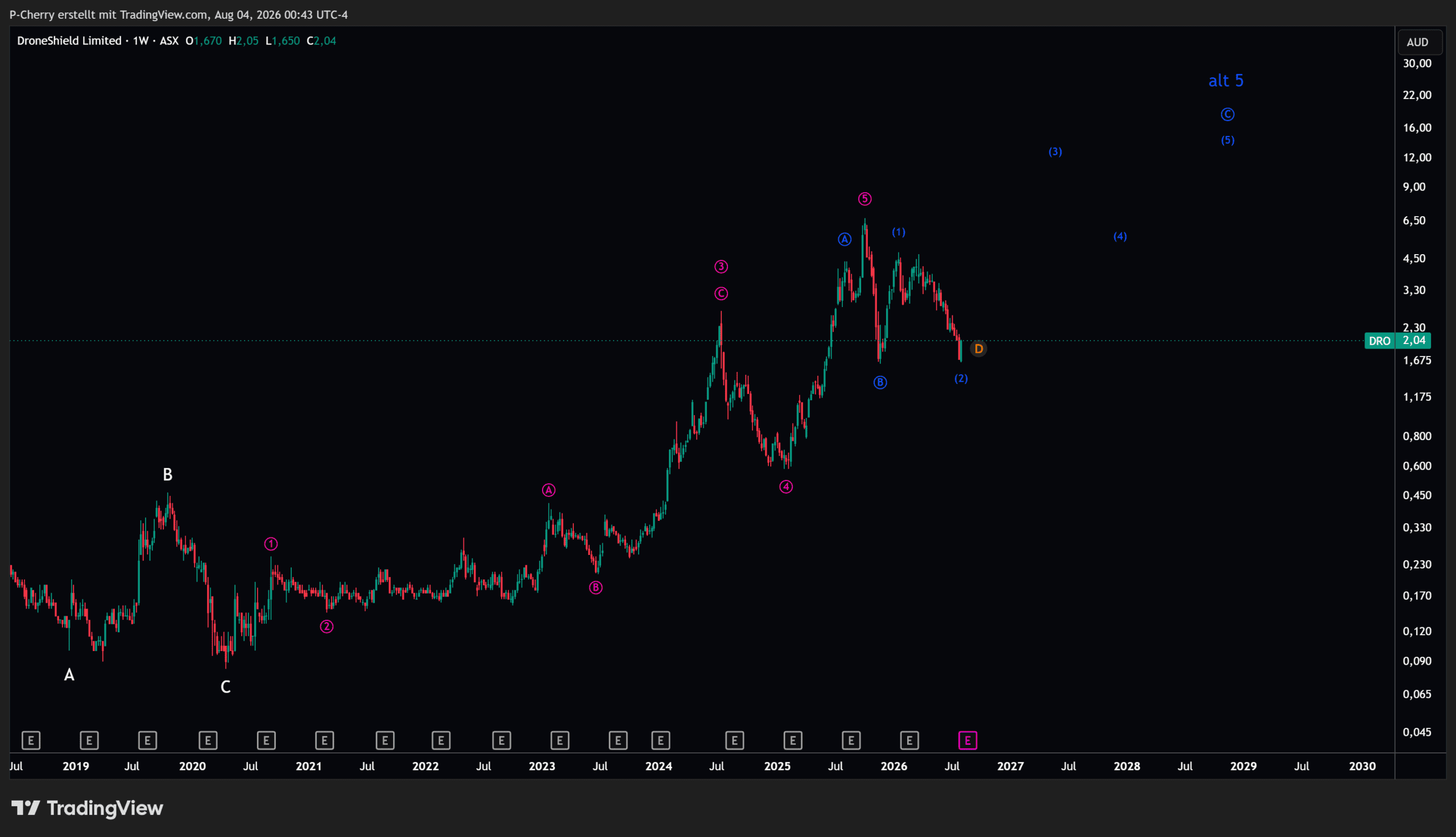The height and width of the screenshot is (837, 1456).
Task: Click the open value O1,670 in the legend
Action: [204, 41]
